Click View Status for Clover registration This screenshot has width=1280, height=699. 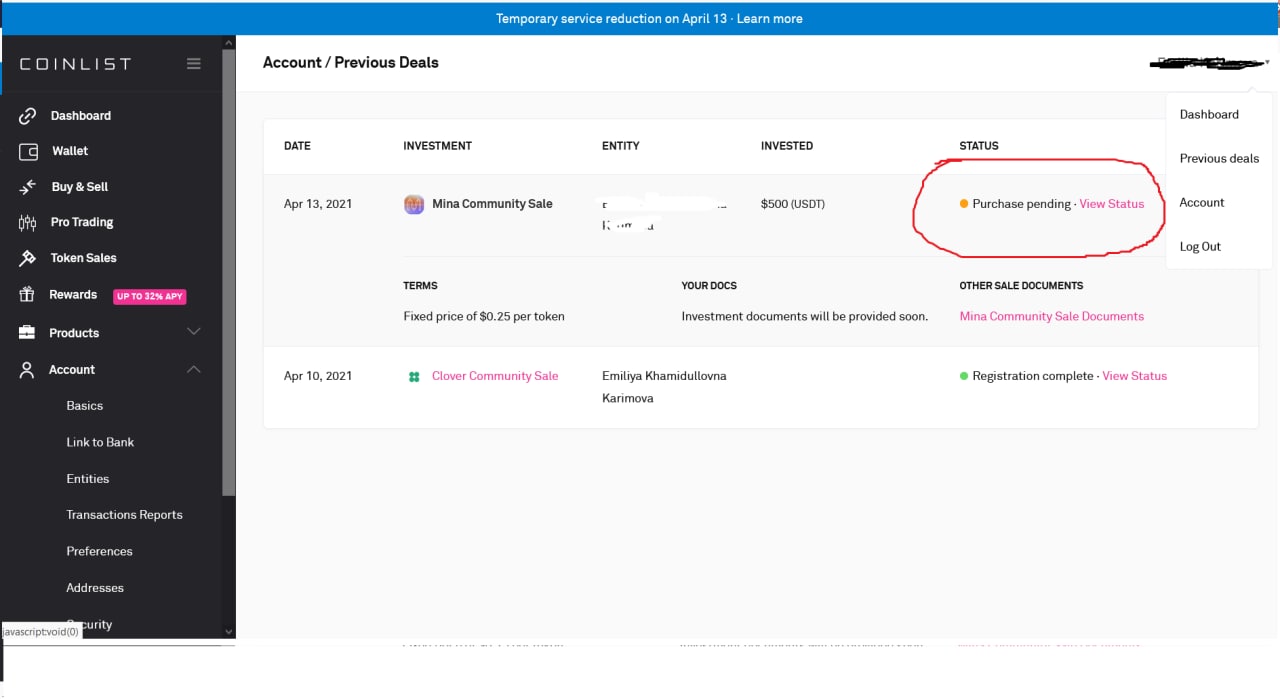(1135, 376)
